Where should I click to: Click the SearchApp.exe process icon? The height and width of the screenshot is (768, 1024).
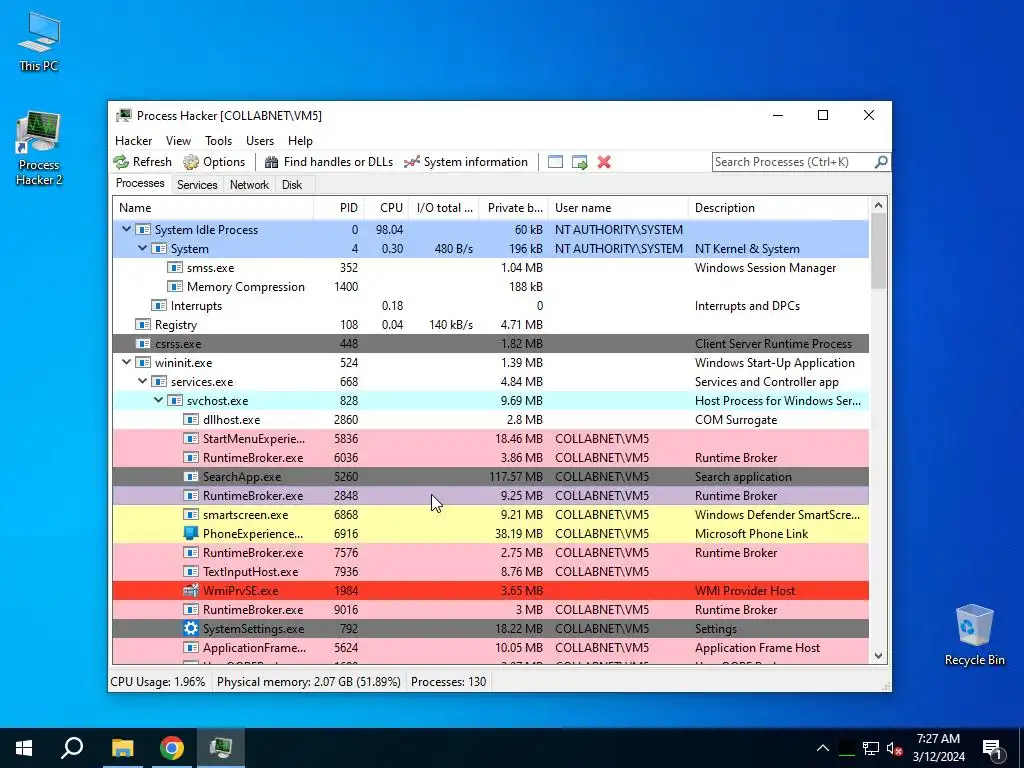191,477
